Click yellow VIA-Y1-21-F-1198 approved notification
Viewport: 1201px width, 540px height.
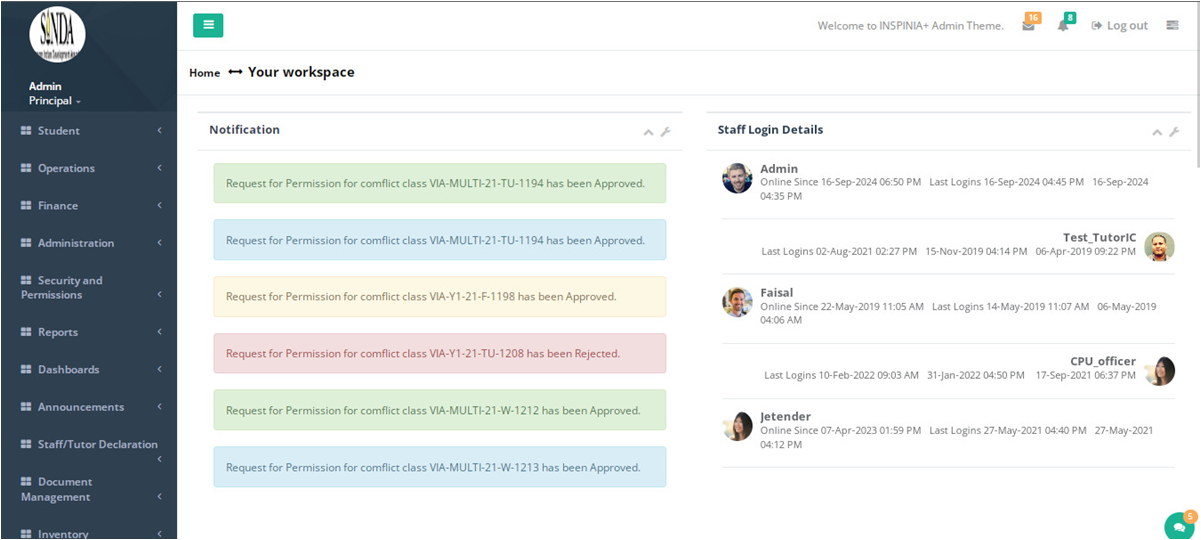coord(440,297)
